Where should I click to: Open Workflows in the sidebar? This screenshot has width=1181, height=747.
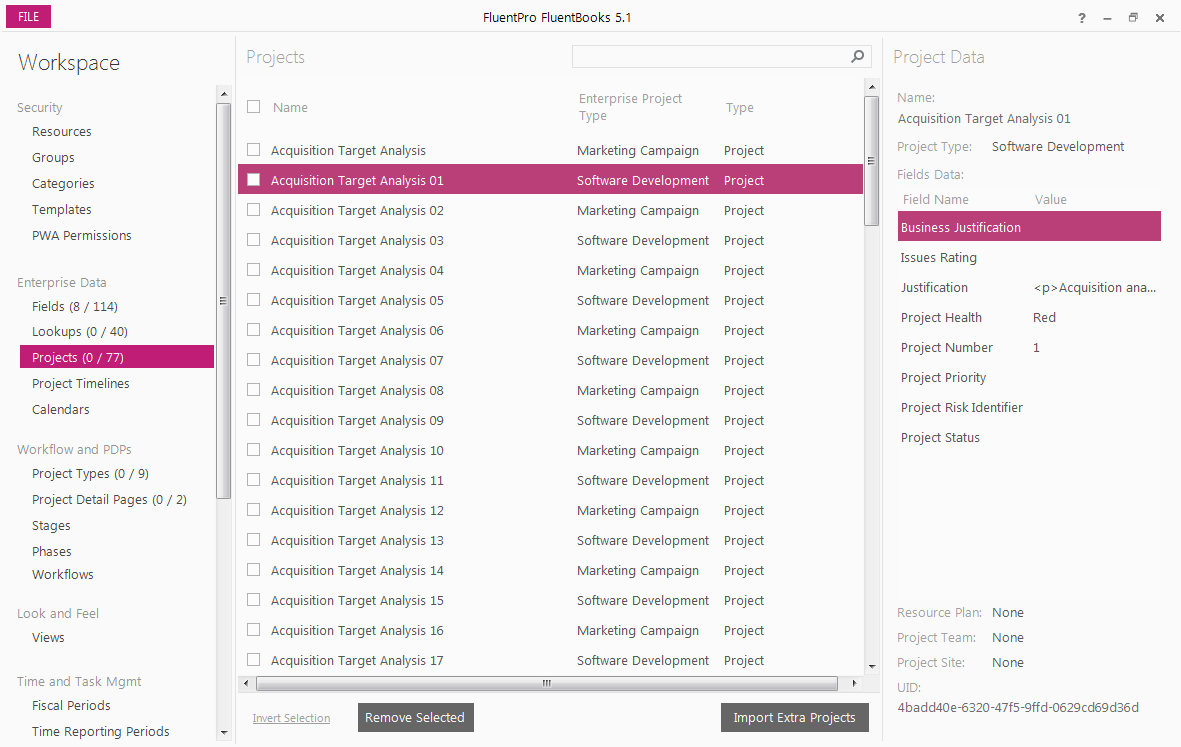point(63,575)
